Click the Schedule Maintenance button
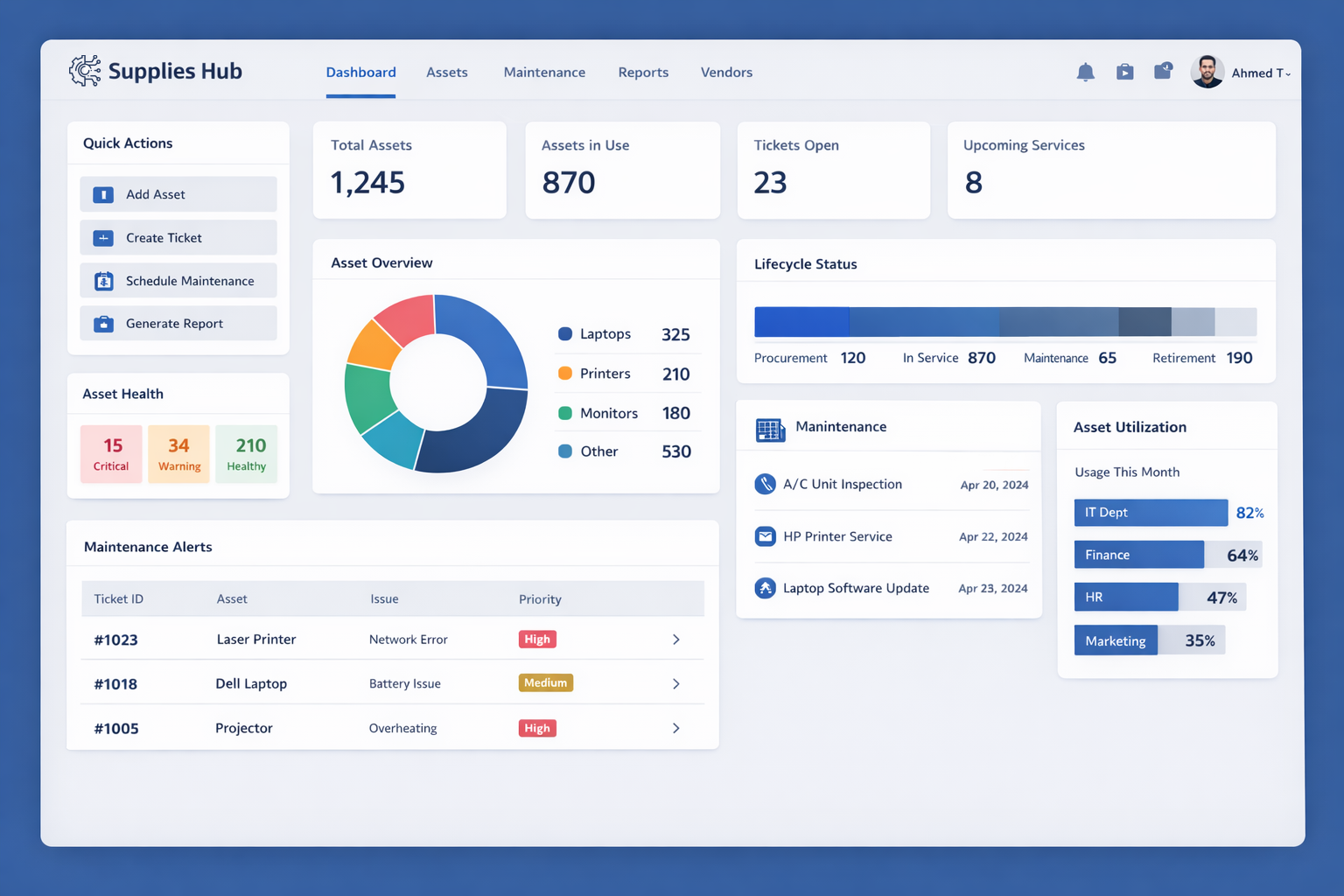The width and height of the screenshot is (1344, 896). [178, 280]
